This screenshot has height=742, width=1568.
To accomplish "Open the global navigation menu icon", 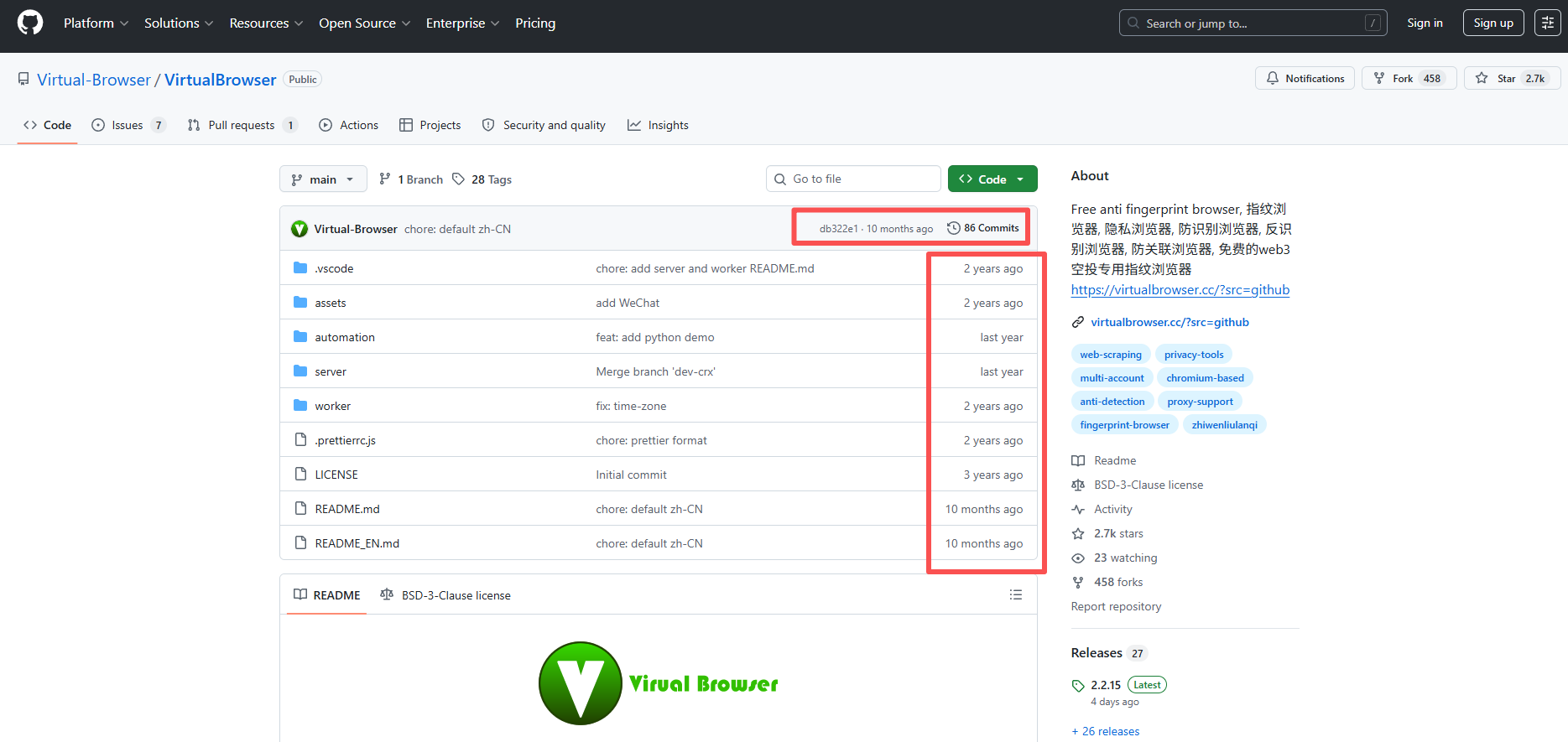I will pyautogui.click(x=1547, y=23).
